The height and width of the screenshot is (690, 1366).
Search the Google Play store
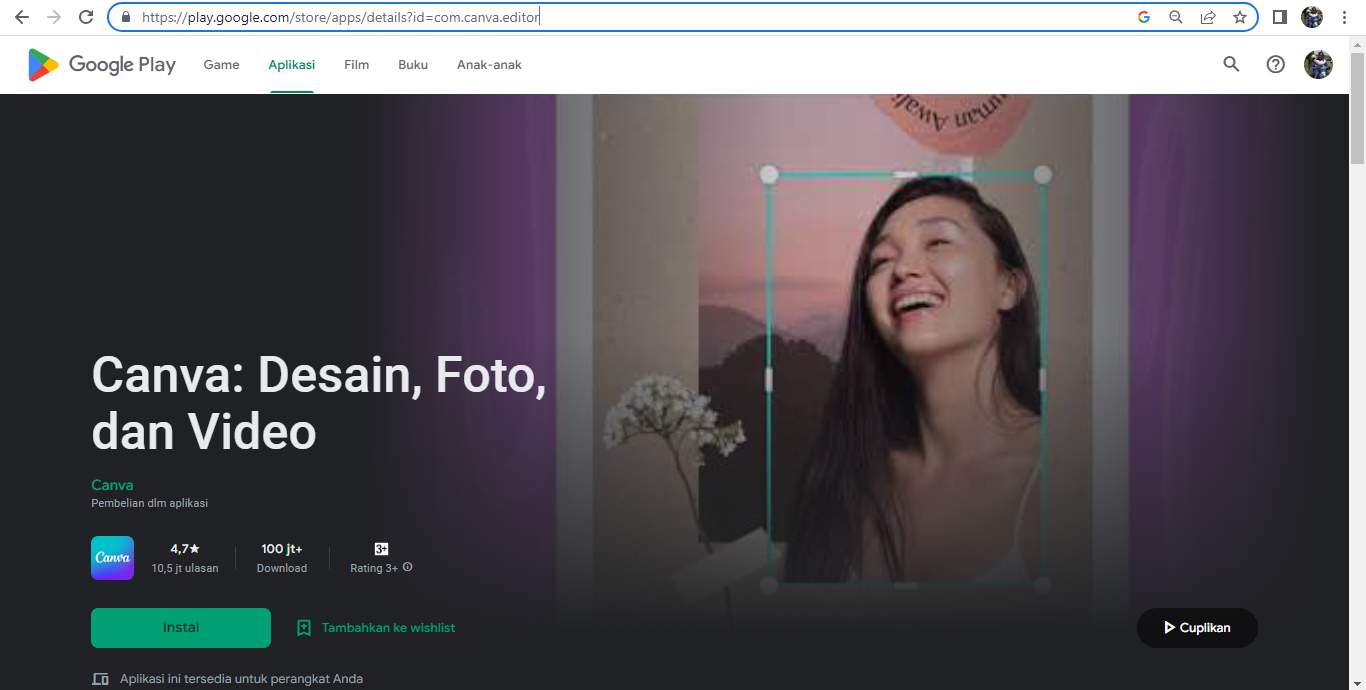point(1231,64)
